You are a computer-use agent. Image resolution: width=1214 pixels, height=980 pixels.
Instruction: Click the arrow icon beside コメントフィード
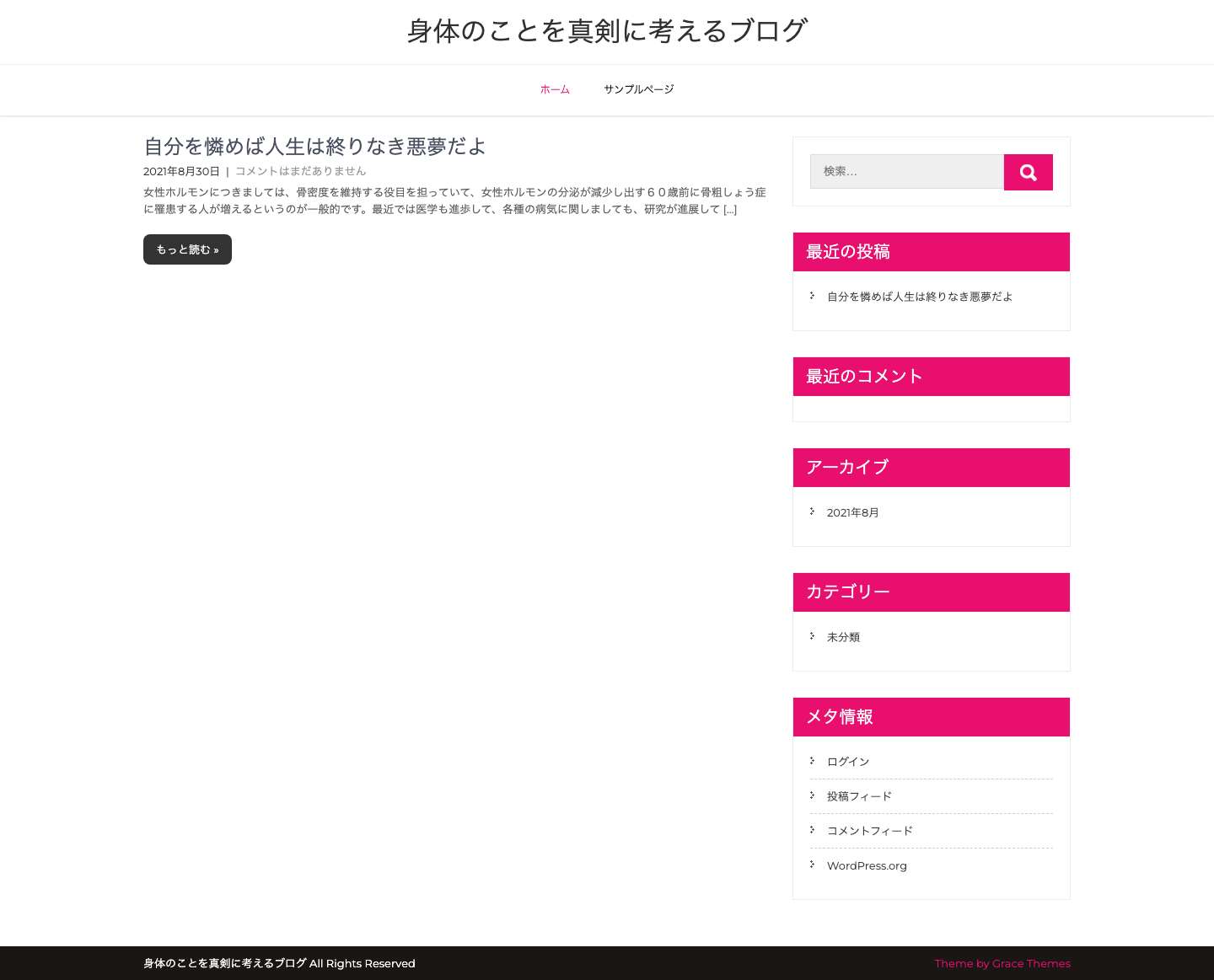pos(812,831)
